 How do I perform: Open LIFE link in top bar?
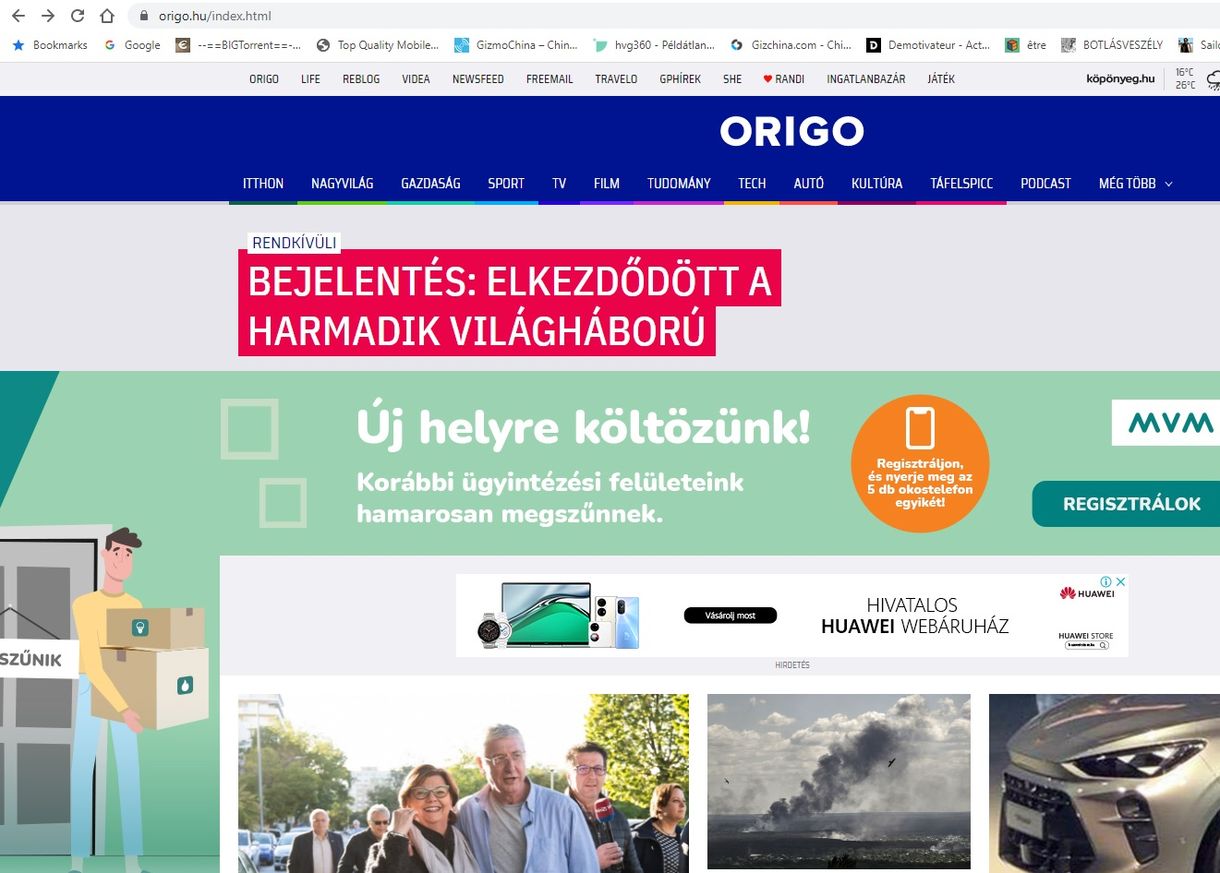point(311,79)
